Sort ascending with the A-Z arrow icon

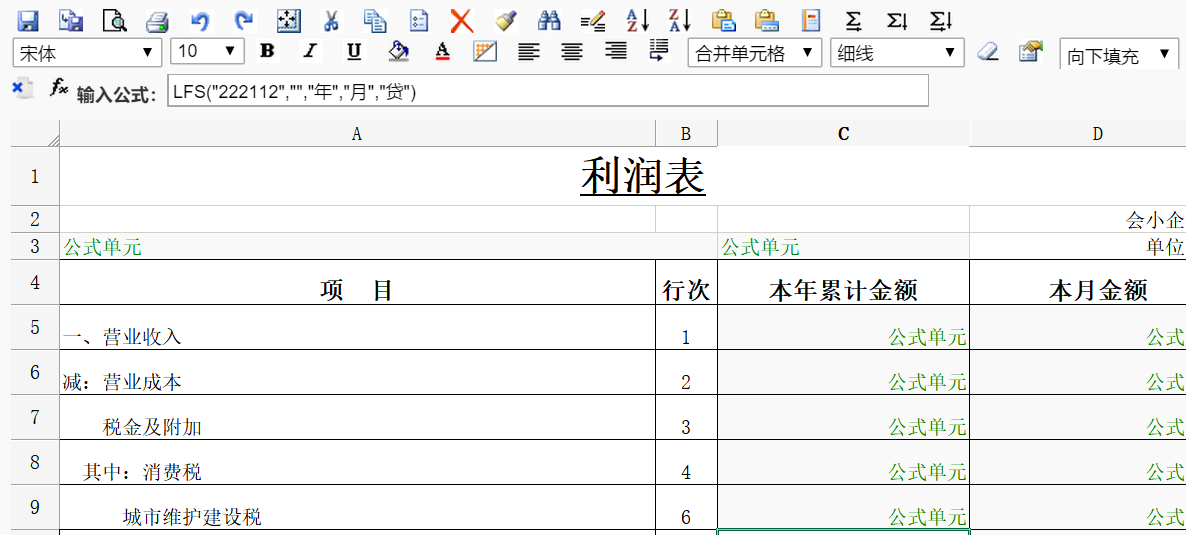(638, 21)
